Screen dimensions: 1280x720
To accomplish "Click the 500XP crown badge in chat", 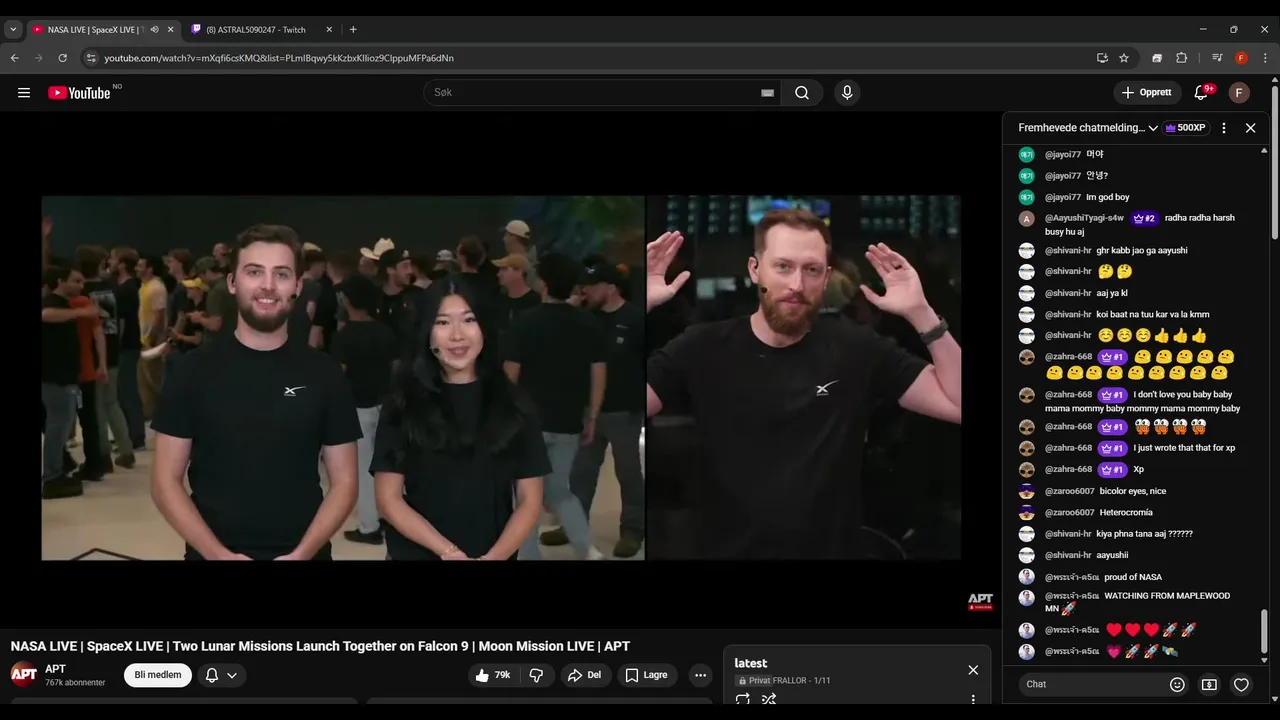I will 1187,128.
